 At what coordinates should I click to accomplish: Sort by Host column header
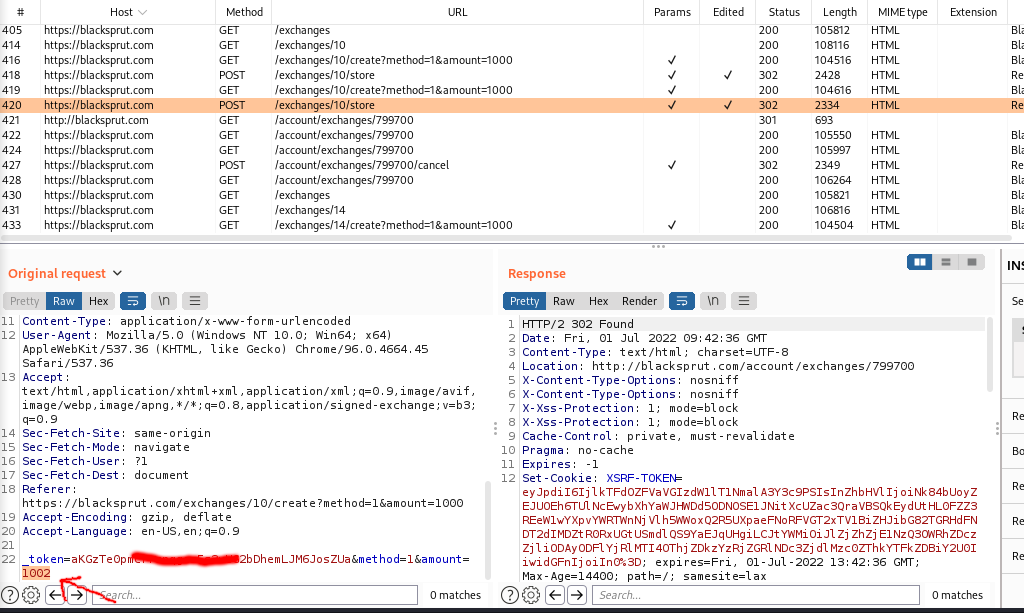[x=128, y=12]
